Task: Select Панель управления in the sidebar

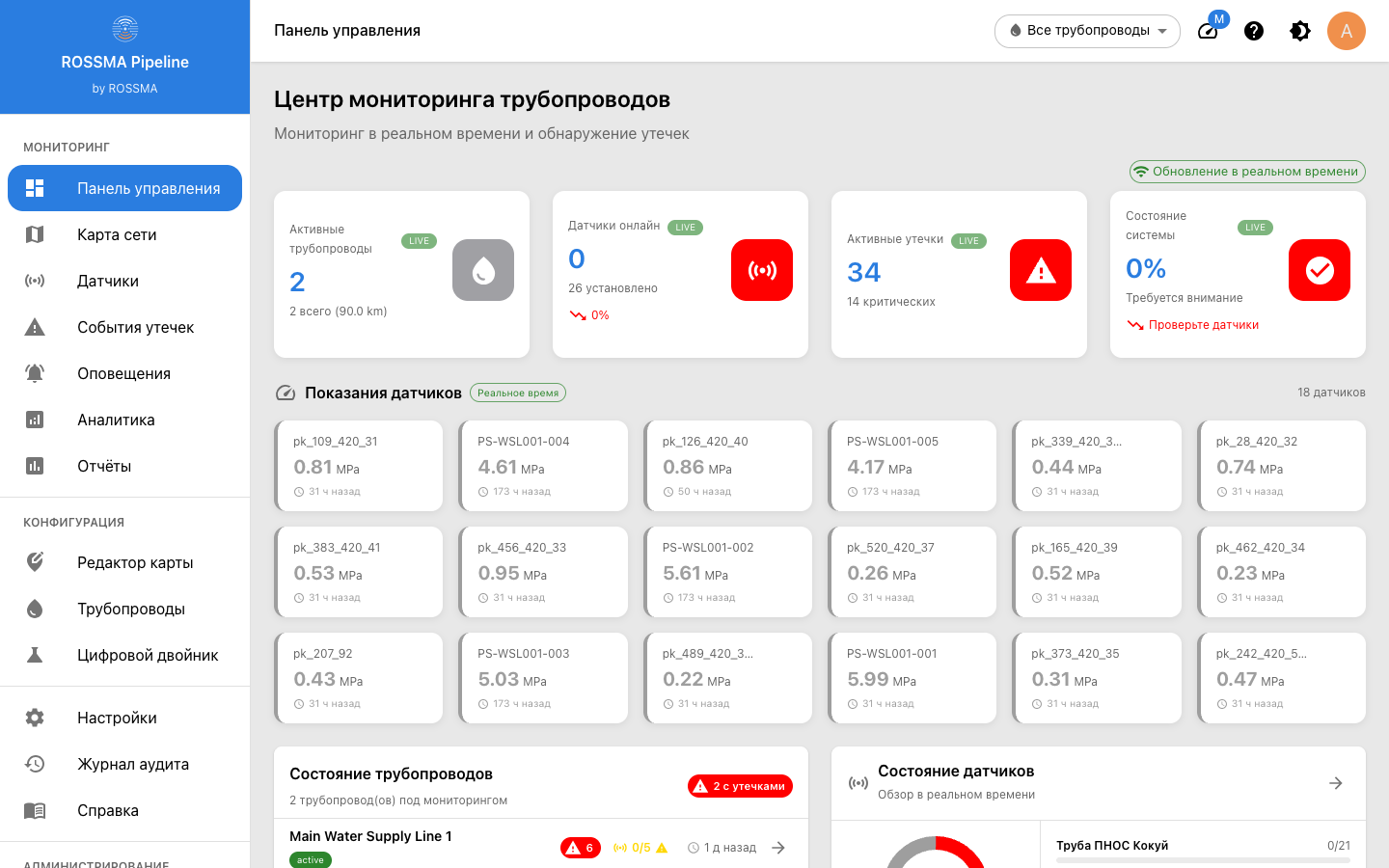Action: pyautogui.click(x=124, y=188)
